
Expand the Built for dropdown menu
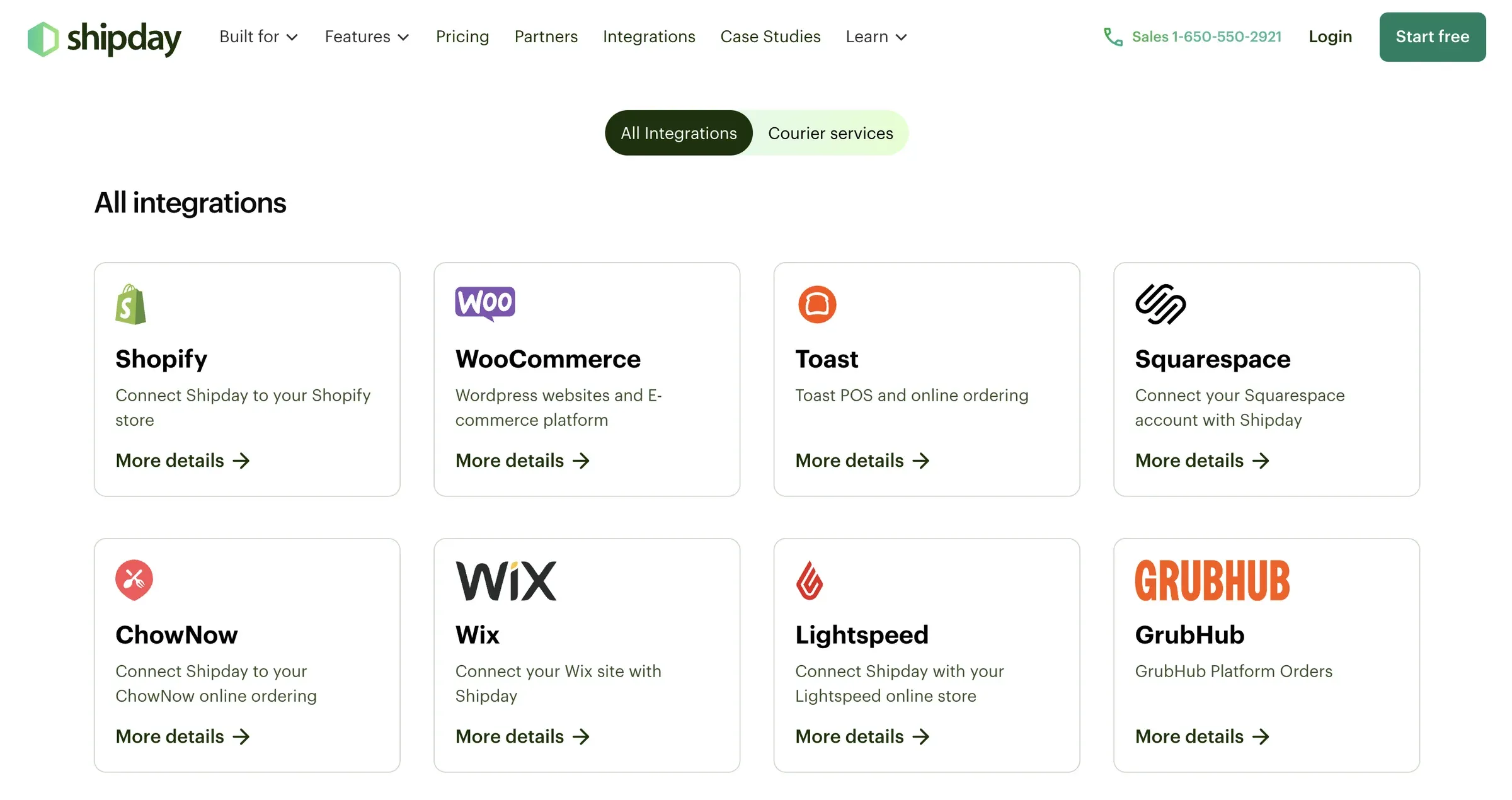pos(258,37)
